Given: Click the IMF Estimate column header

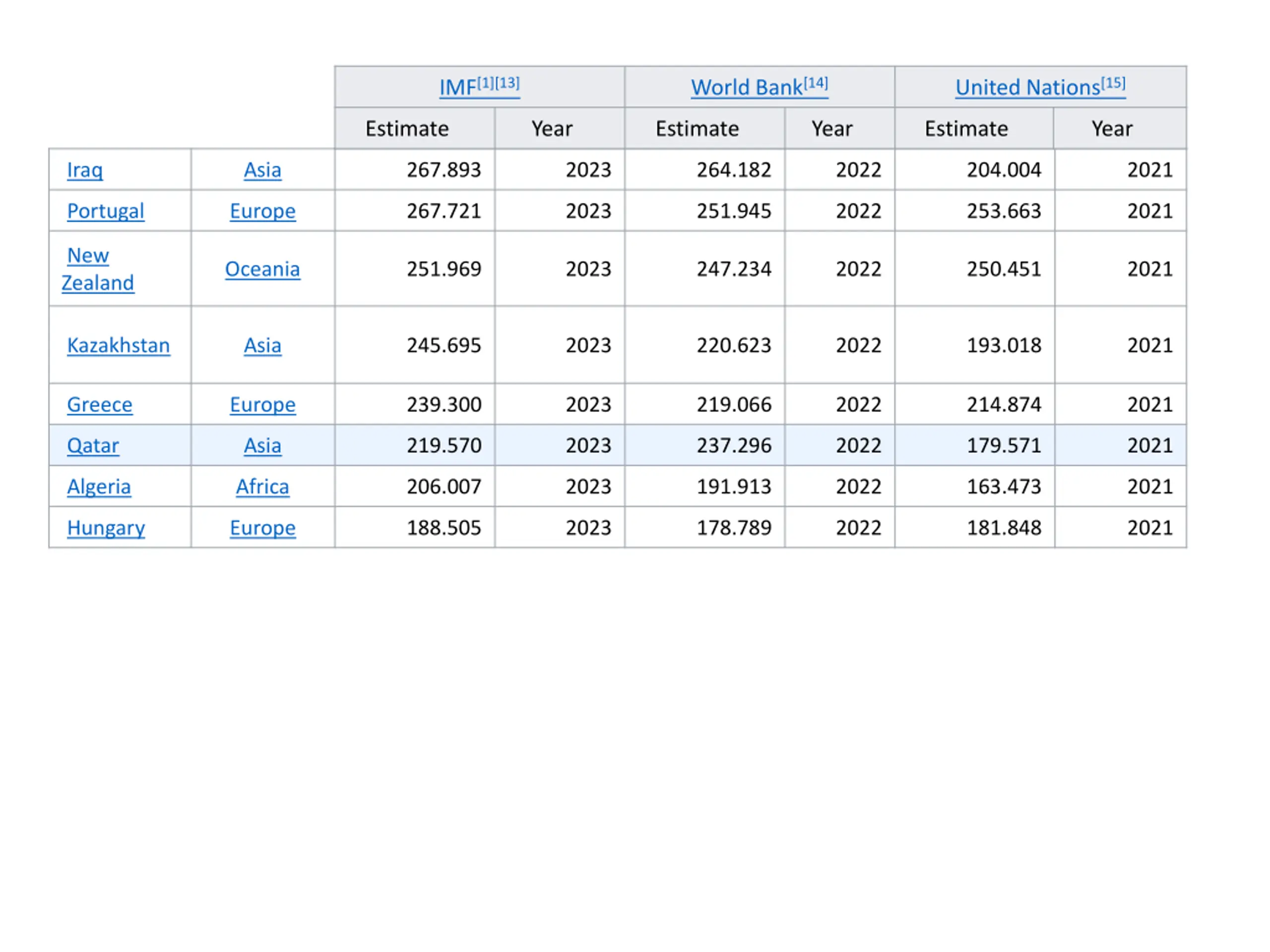Looking at the screenshot, I should [415, 128].
